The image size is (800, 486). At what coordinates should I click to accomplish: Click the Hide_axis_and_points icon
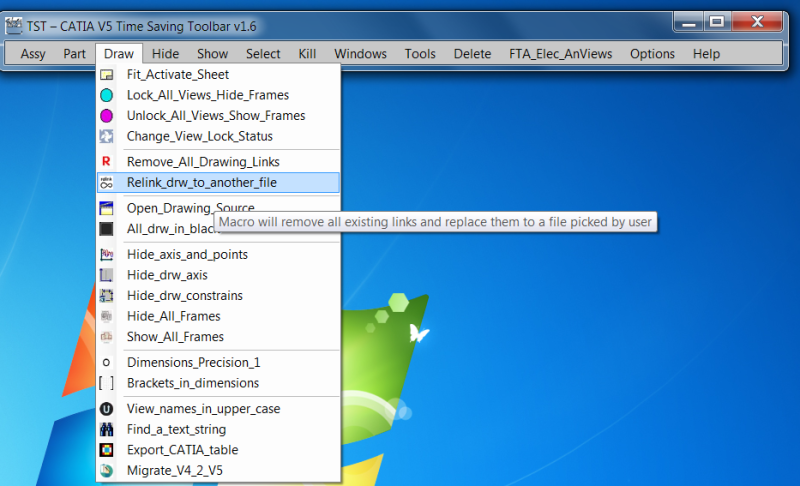click(107, 254)
